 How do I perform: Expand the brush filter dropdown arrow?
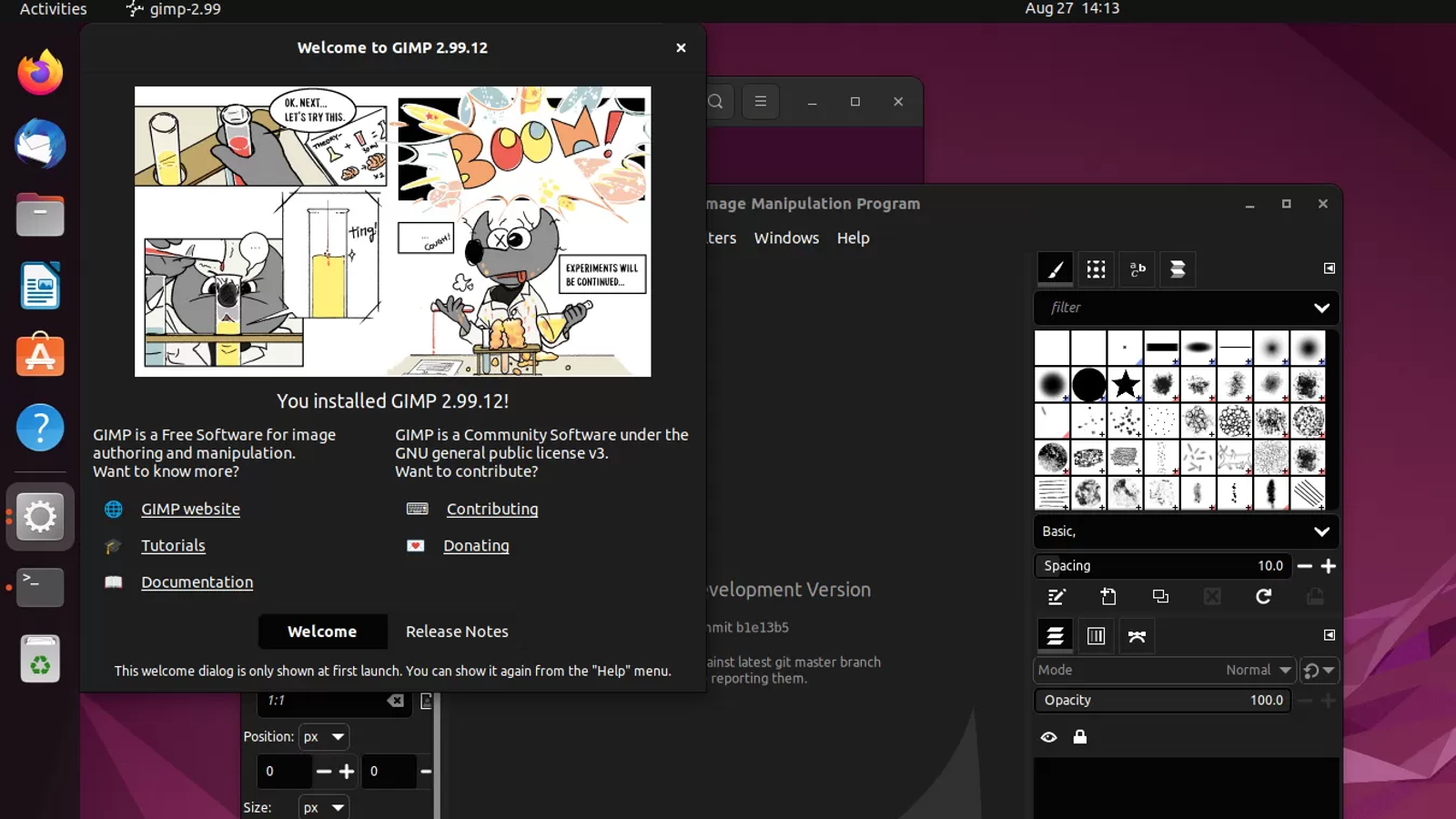click(1321, 308)
